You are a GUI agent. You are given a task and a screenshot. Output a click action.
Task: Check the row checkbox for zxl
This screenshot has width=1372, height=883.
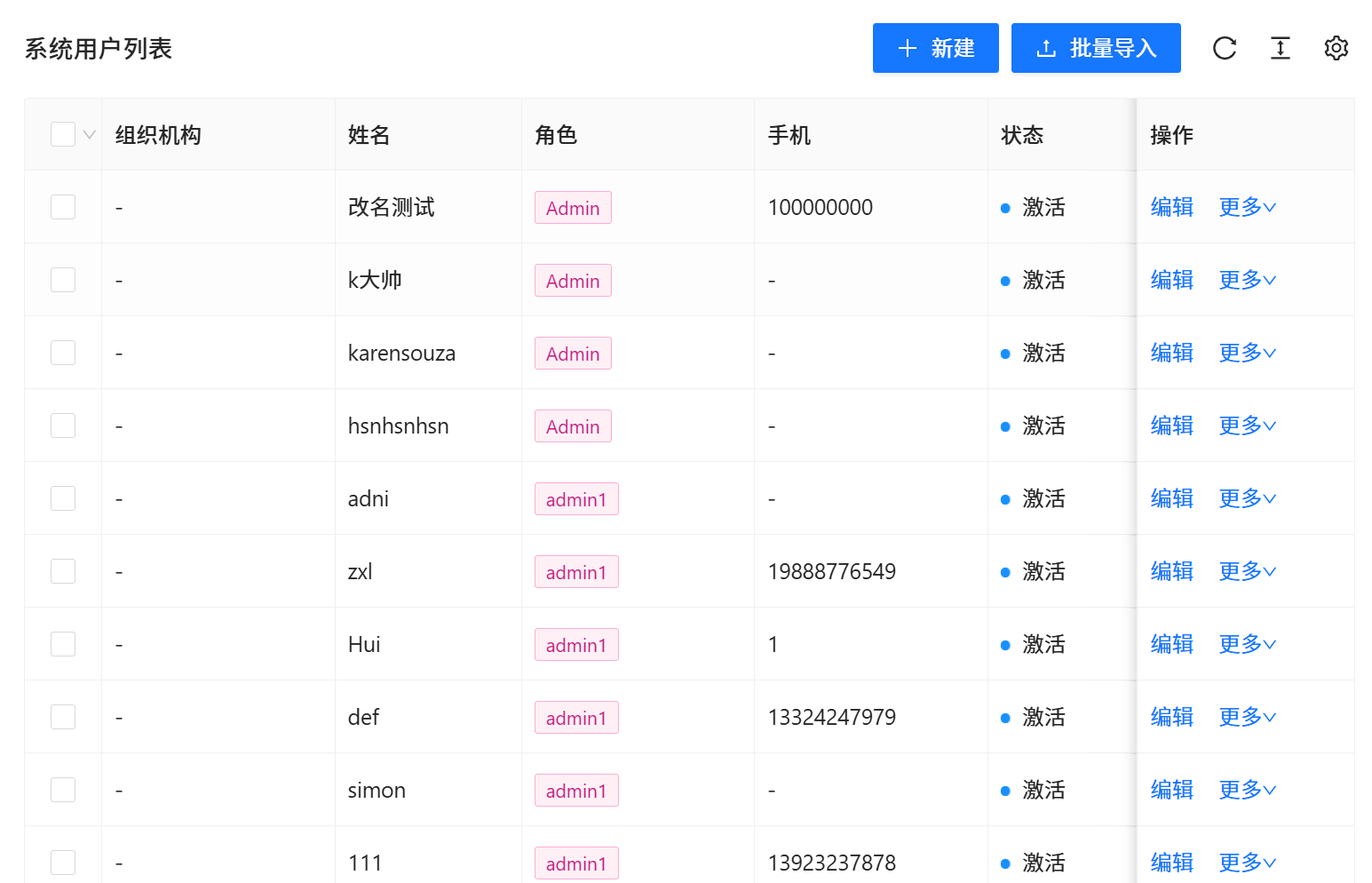(63, 571)
